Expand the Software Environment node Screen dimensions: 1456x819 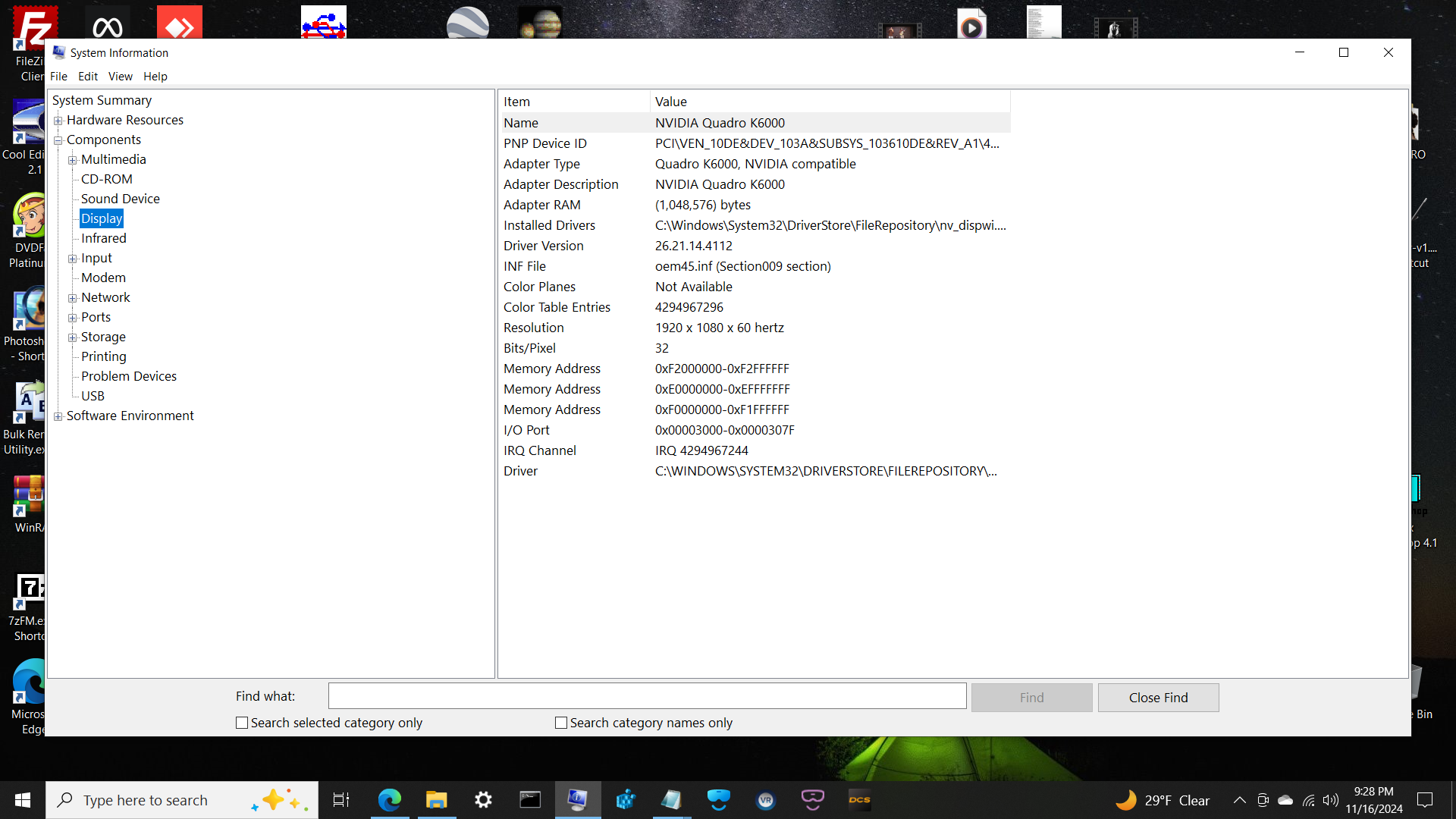[x=58, y=416]
